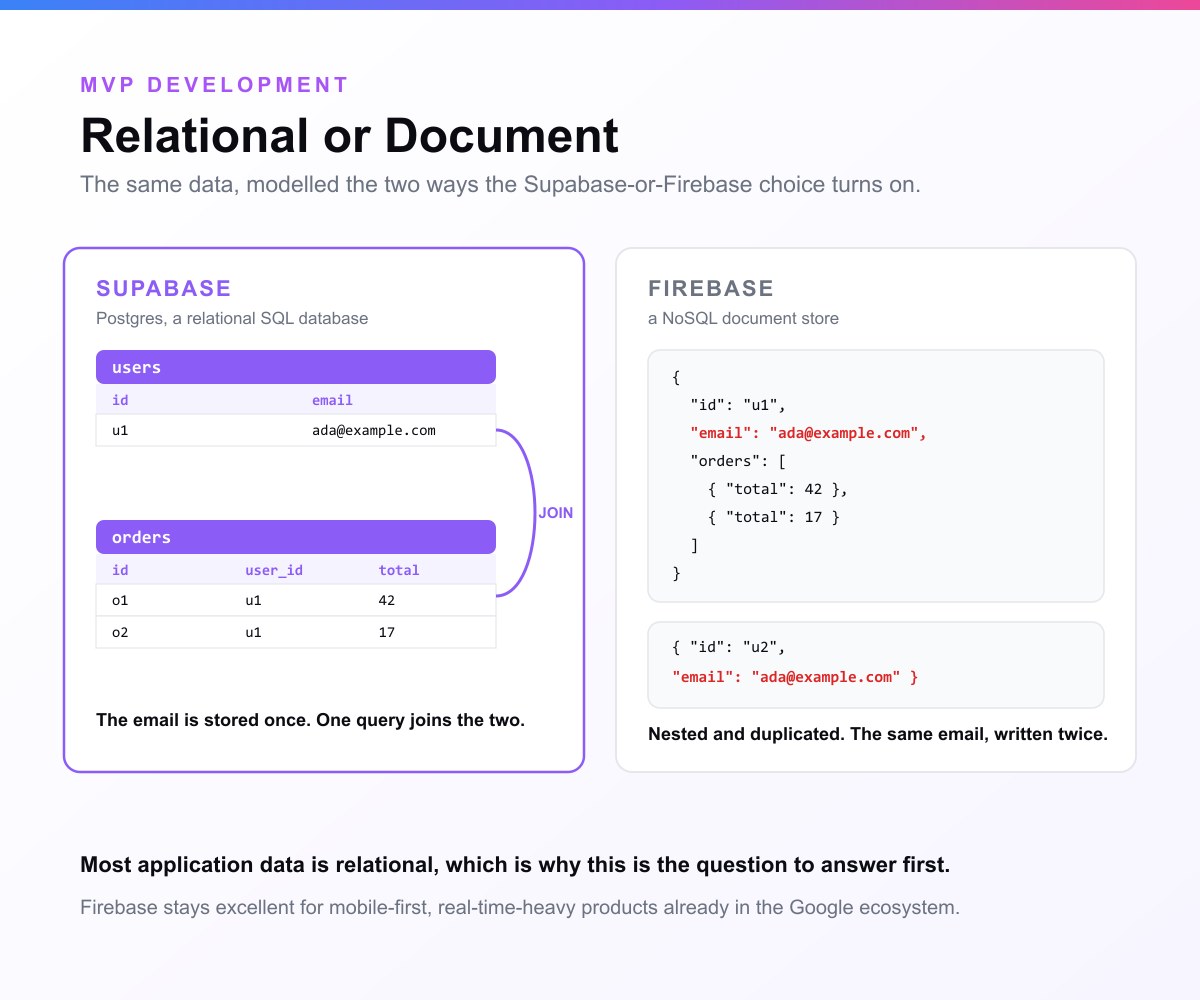Click the ada@example.com cell in users table
This screenshot has height=1000, width=1200.
374,430
